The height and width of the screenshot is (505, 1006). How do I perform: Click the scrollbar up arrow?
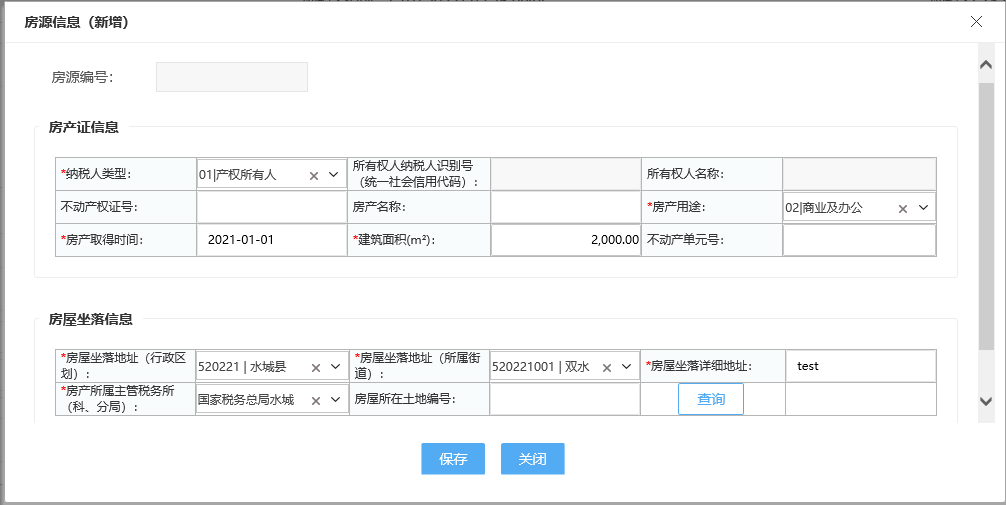point(986,64)
